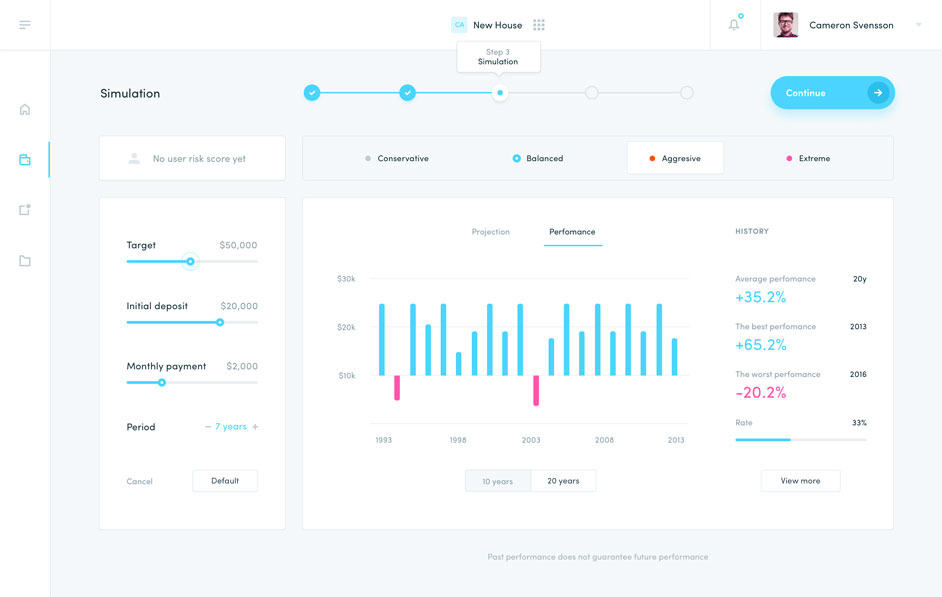Screen dimensions: 942x597
Task: Click the sidebar note icon with dot
Action: 25,210
